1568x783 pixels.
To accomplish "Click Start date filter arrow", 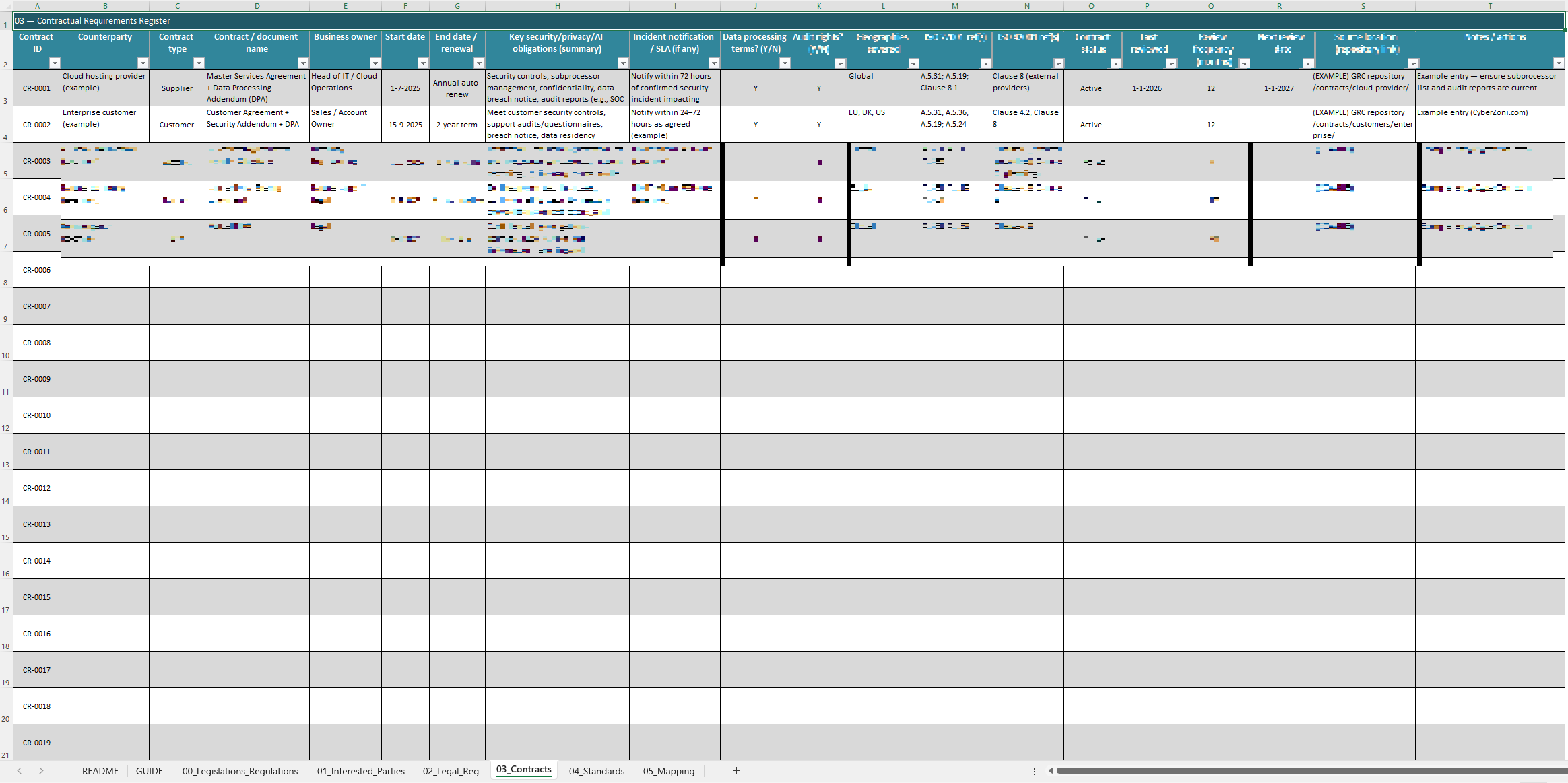I will point(423,63).
